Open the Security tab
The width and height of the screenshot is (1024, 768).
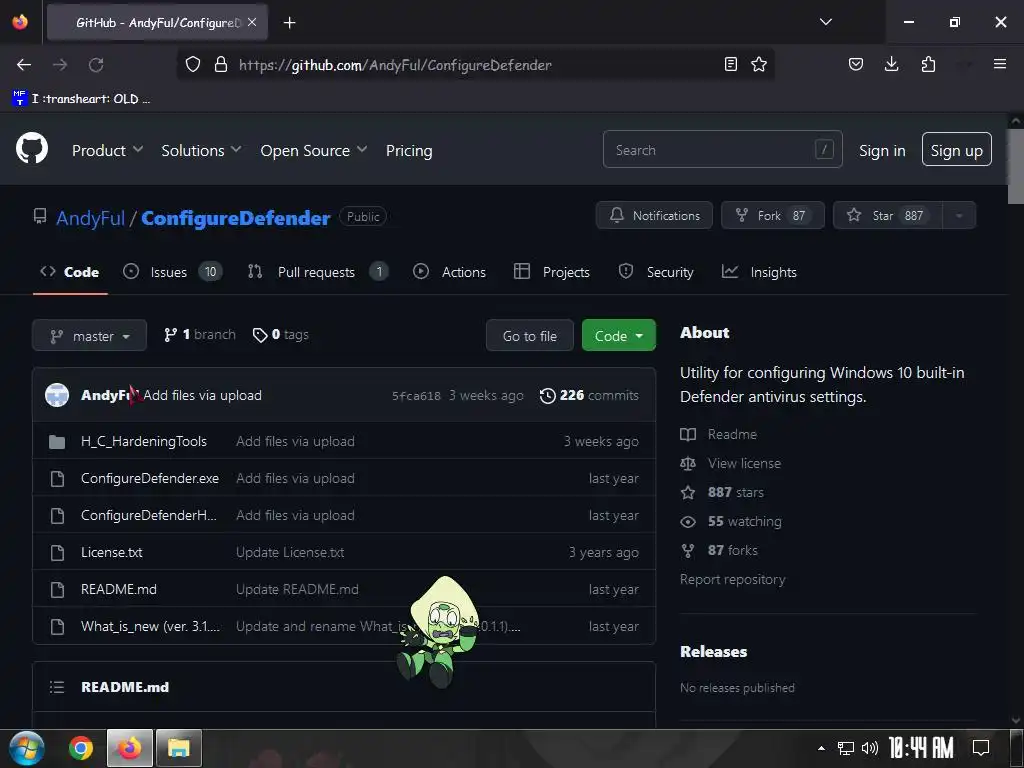point(656,272)
